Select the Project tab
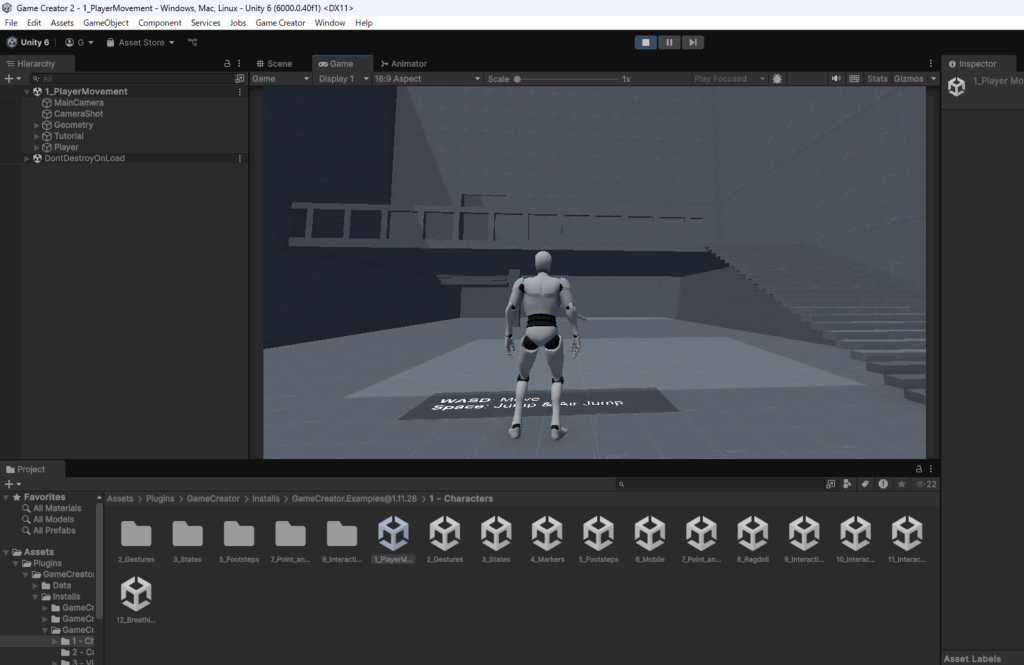This screenshot has width=1024, height=665. [25, 470]
